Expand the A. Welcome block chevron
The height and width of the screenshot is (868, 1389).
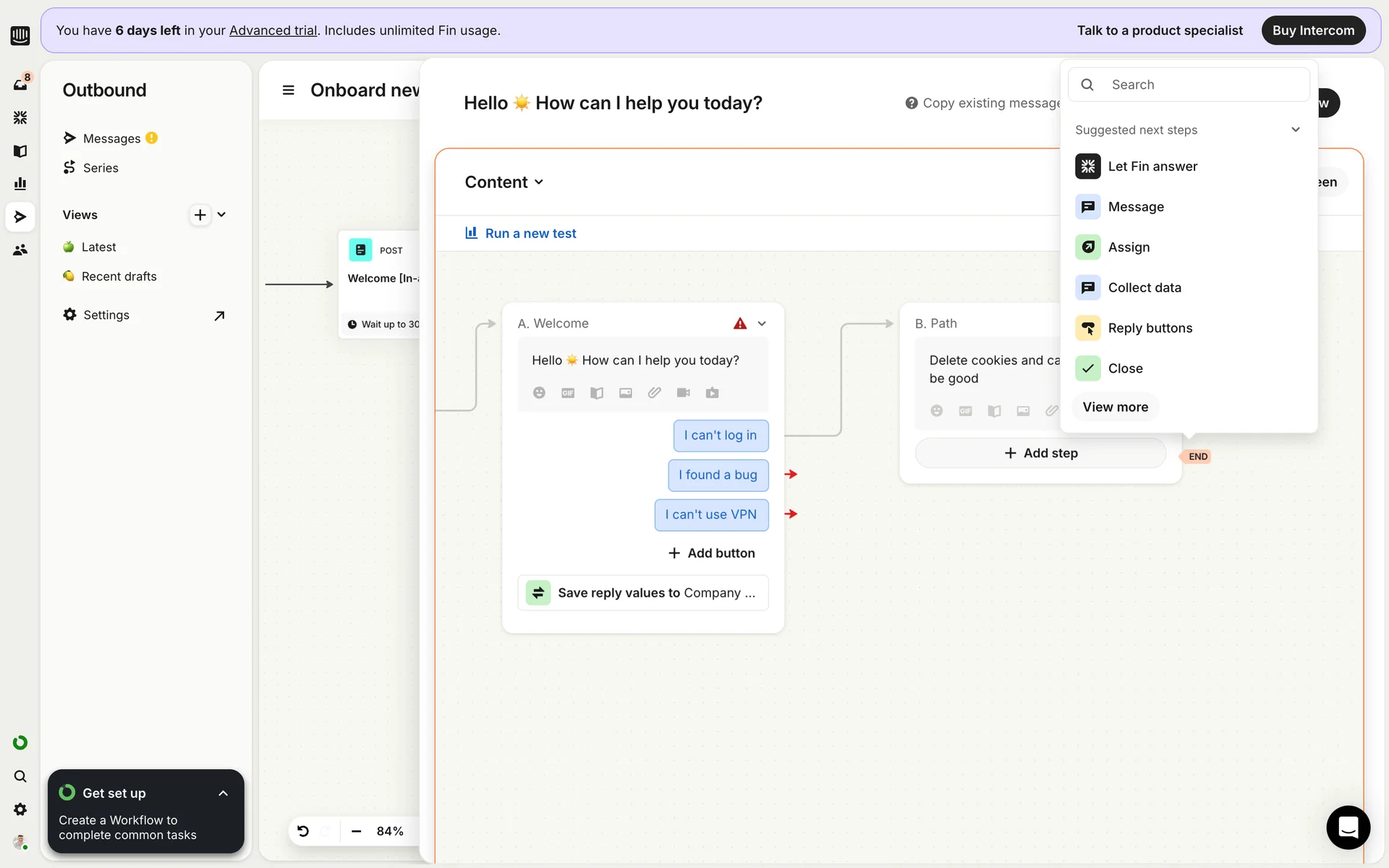(762, 324)
